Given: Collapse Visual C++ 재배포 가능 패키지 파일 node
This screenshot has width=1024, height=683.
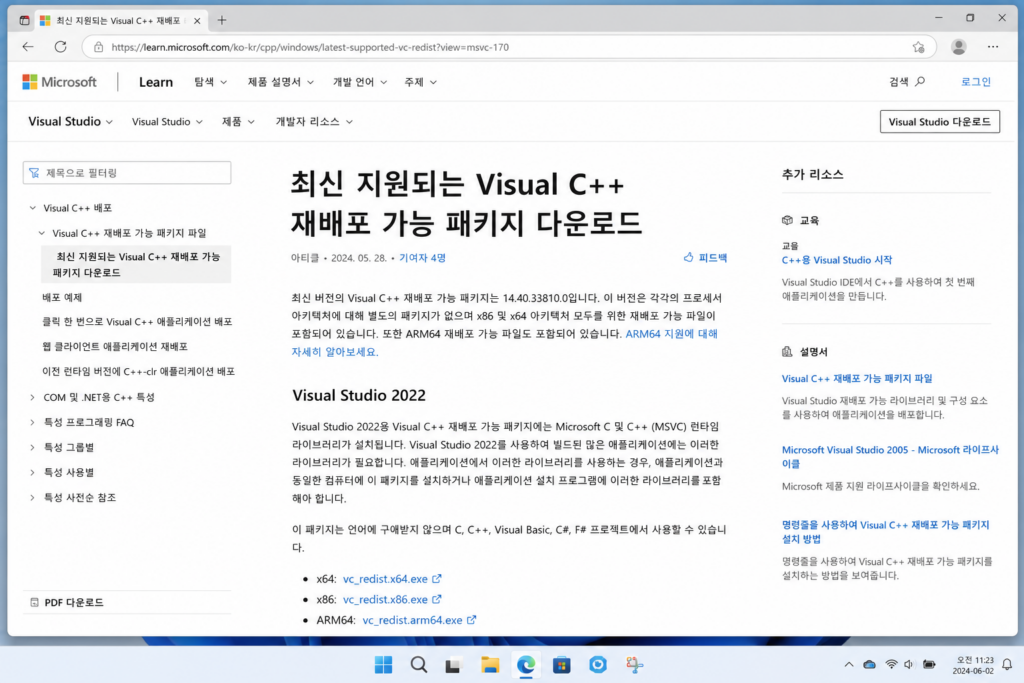Looking at the screenshot, I should coord(42,233).
